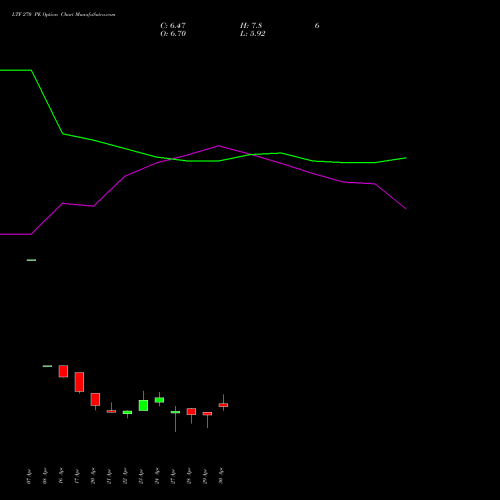This screenshot has height=500, width=500.
Task: Click the '27 Apr' date axis label
Action: click(173, 477)
